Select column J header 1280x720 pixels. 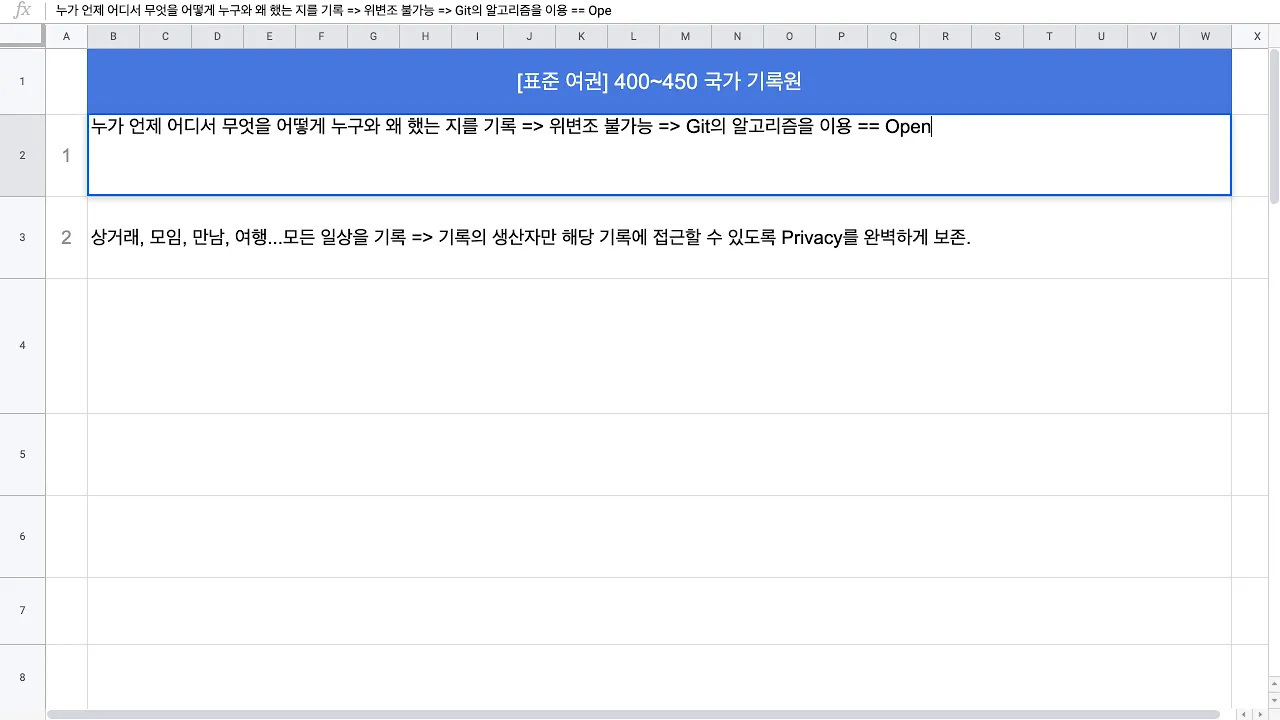pyautogui.click(x=529, y=36)
